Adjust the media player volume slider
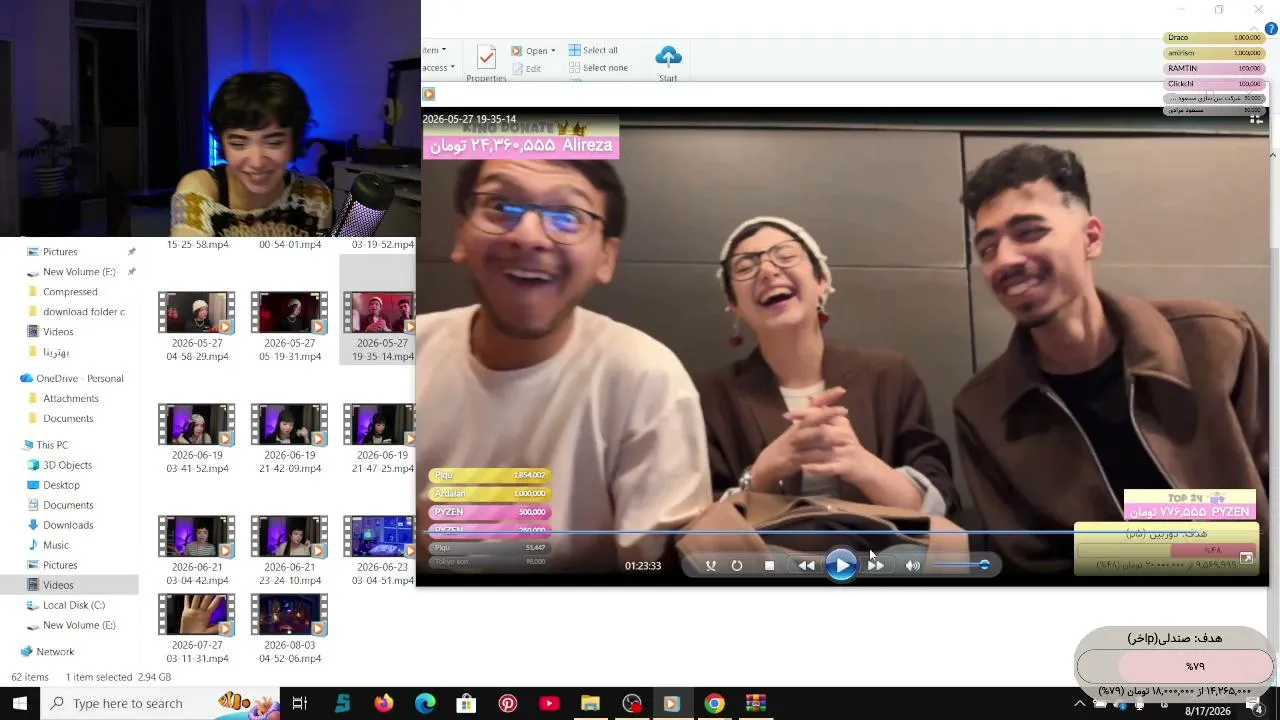The image size is (1280, 720). pyautogui.click(x=960, y=565)
